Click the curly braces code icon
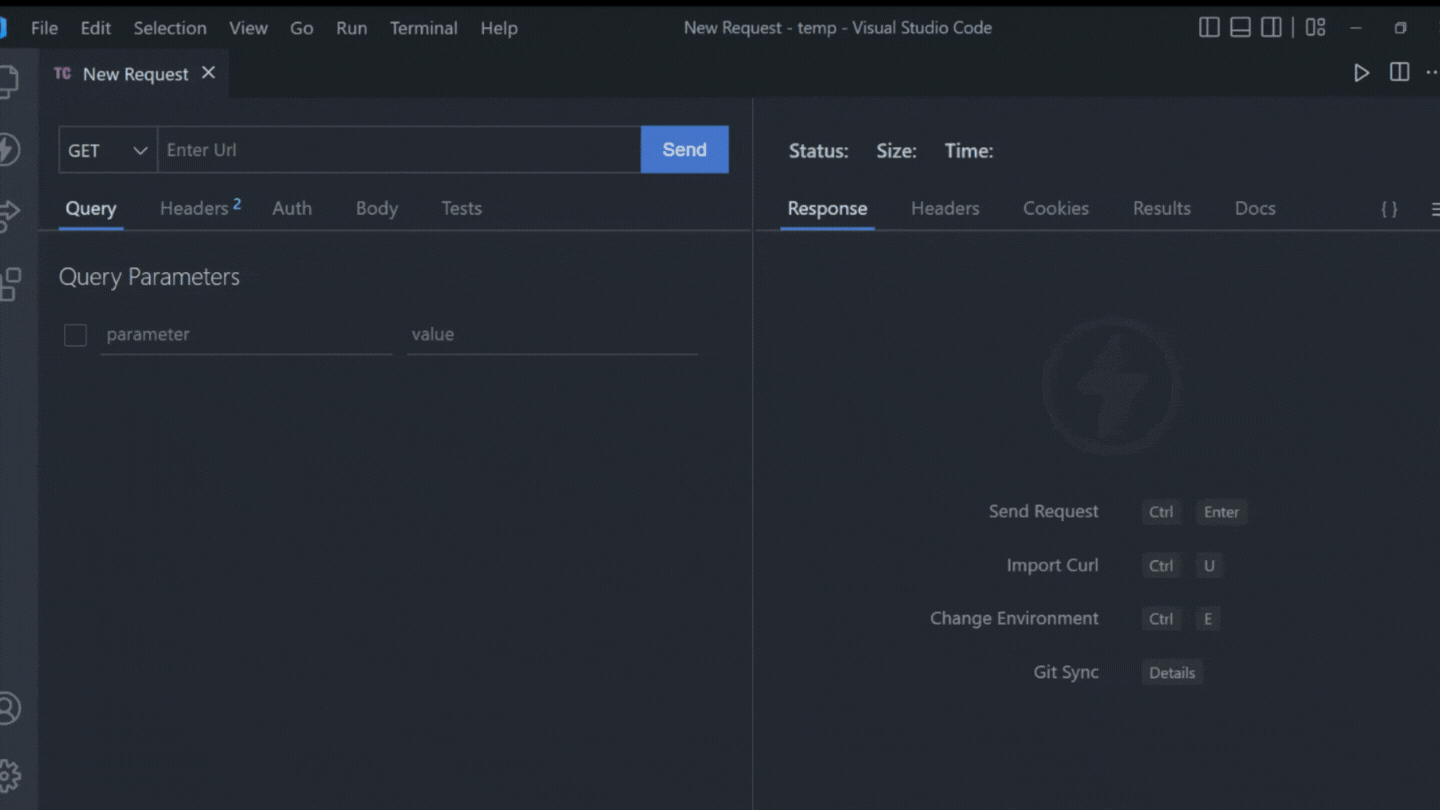 1389,209
